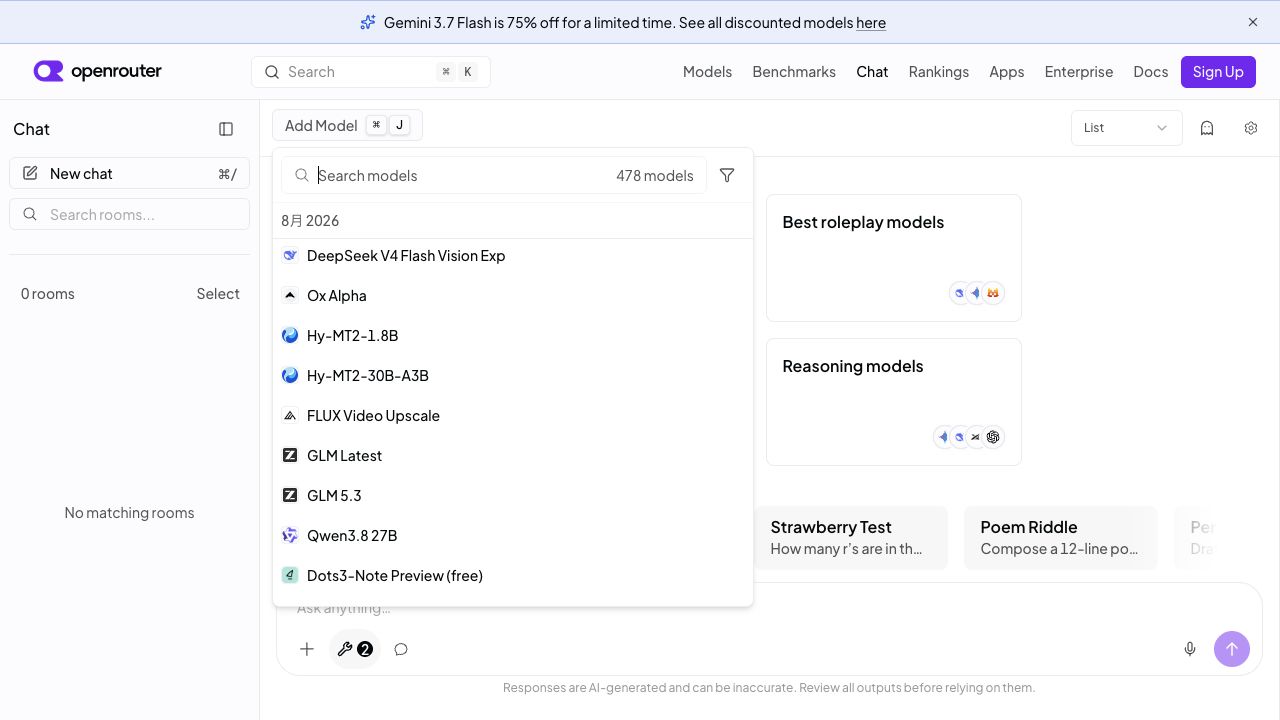Open the Benchmarks page
Image resolution: width=1280 pixels, height=720 pixels.
(x=794, y=72)
